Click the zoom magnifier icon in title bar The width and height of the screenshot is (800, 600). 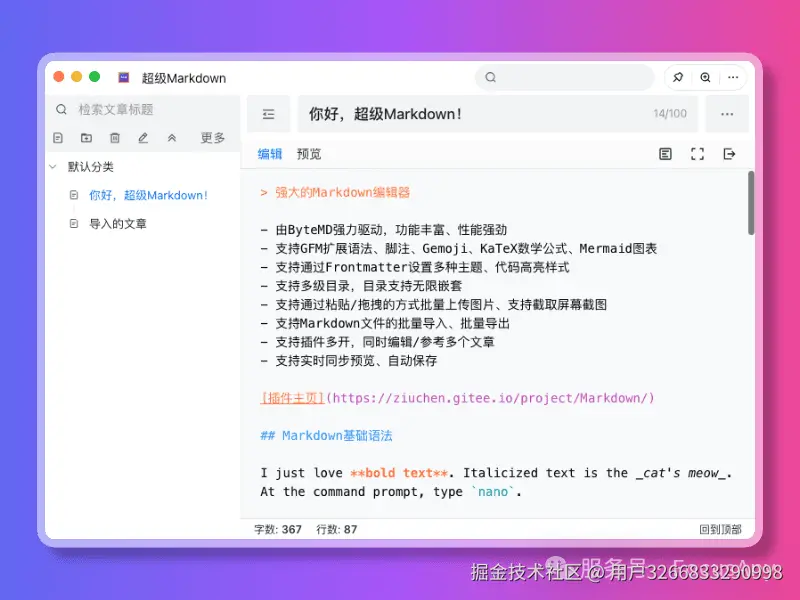[705, 77]
